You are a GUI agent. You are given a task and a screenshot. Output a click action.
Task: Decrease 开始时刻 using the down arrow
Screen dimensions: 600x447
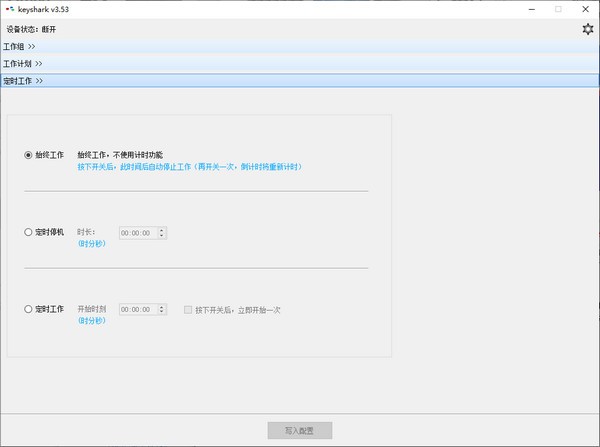point(162,314)
